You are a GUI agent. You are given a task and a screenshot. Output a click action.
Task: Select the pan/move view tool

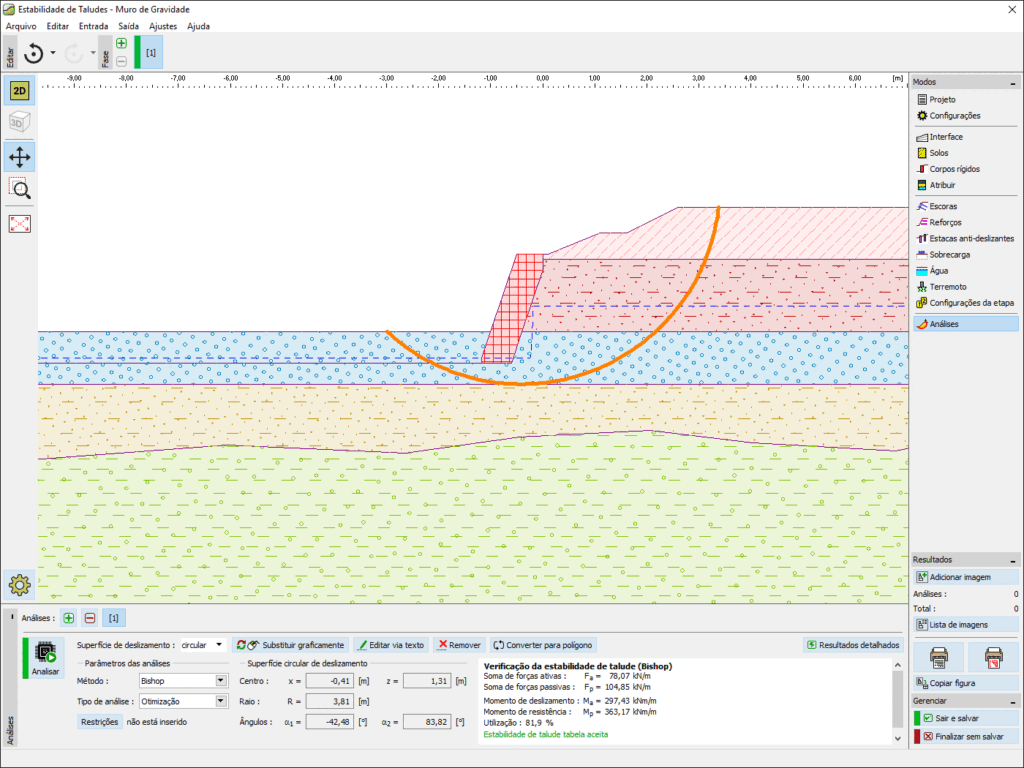pos(20,157)
